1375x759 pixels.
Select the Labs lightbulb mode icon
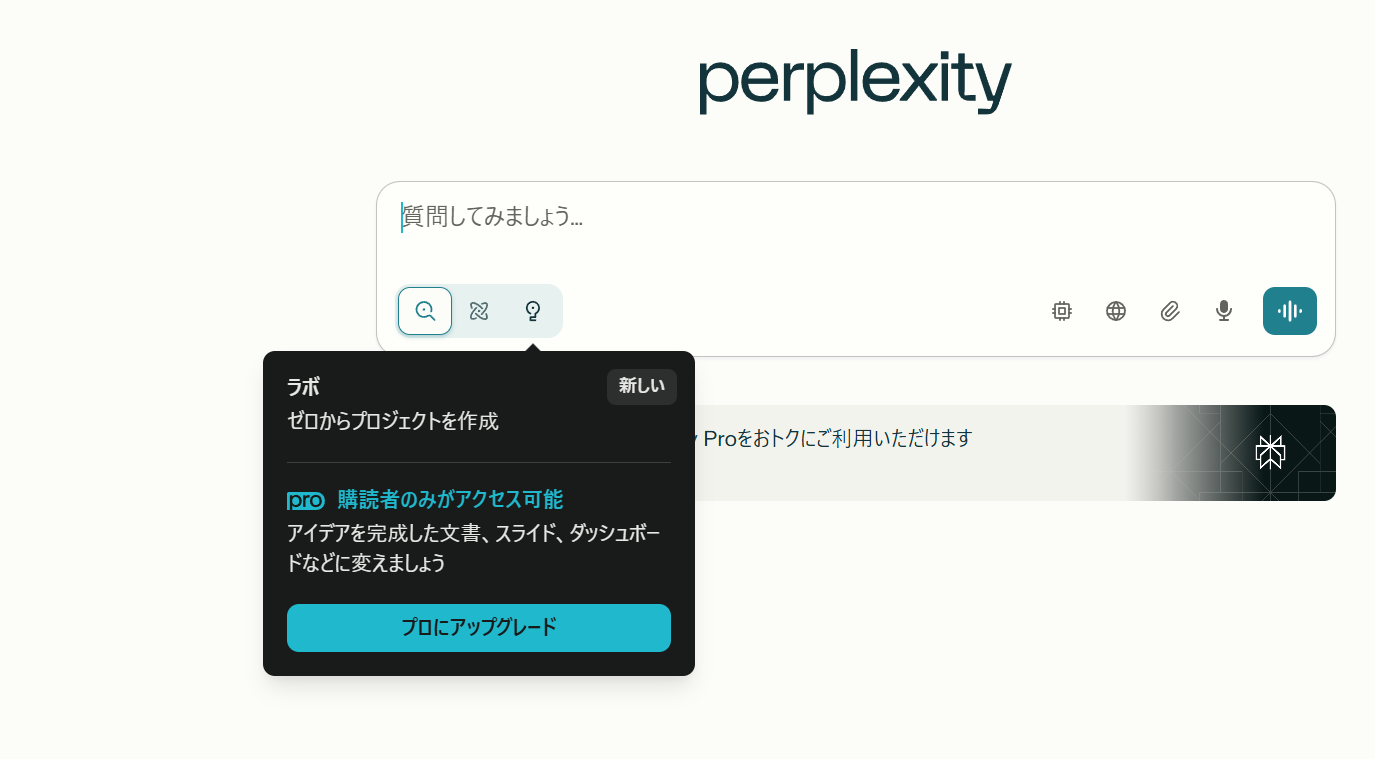click(533, 311)
